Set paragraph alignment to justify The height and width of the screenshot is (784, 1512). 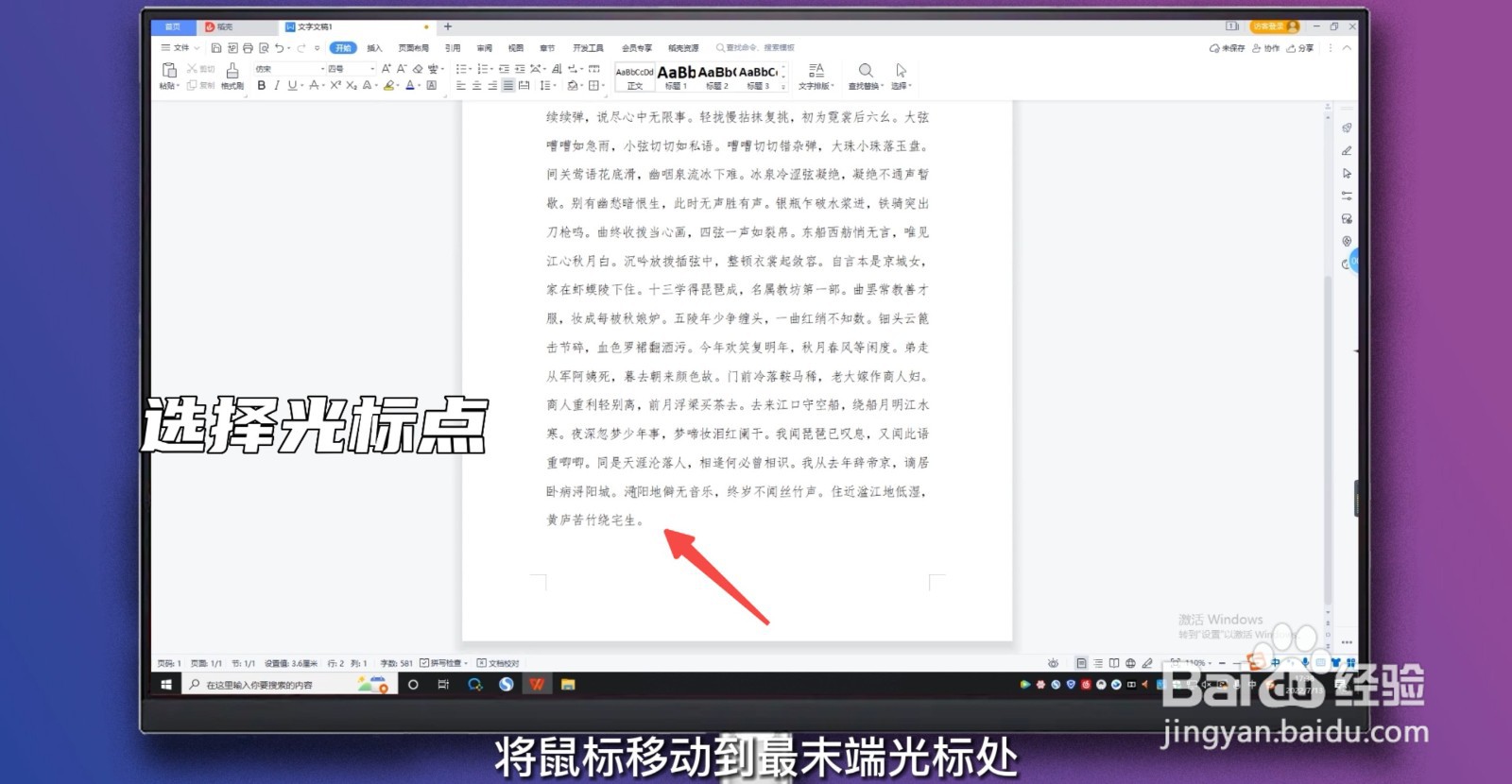coord(508,85)
